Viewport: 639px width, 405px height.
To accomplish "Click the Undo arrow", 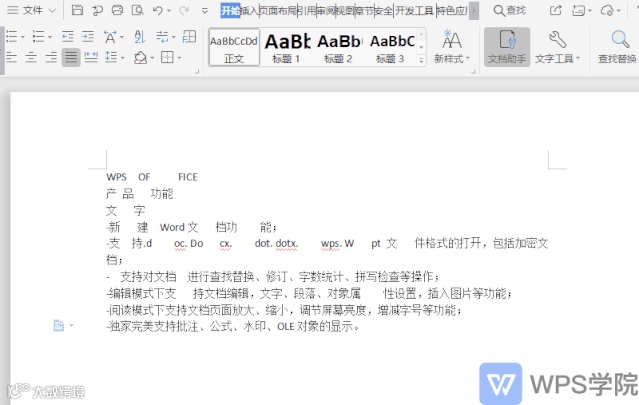I will [x=158, y=10].
